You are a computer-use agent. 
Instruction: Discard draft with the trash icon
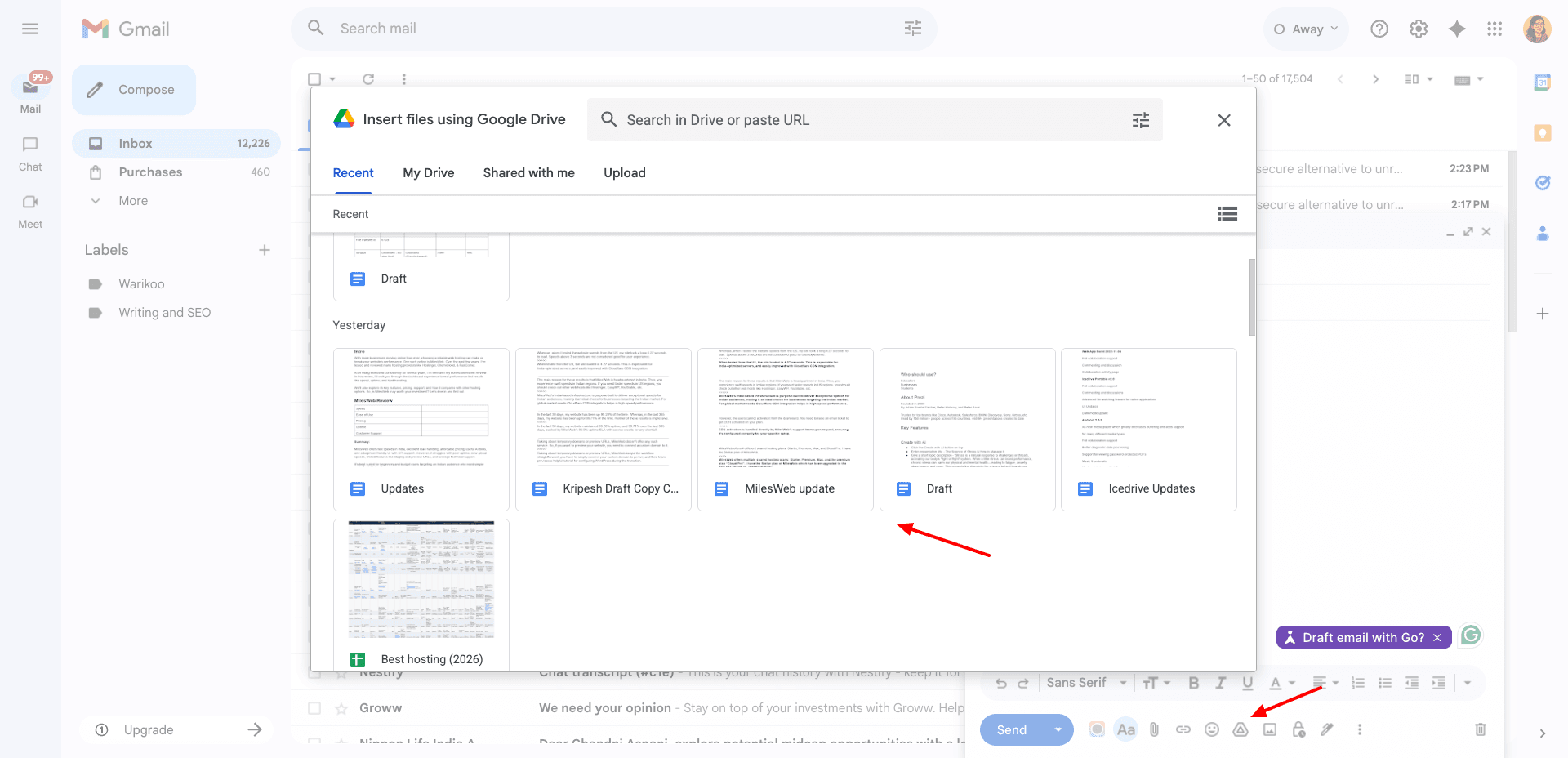[x=1481, y=729]
